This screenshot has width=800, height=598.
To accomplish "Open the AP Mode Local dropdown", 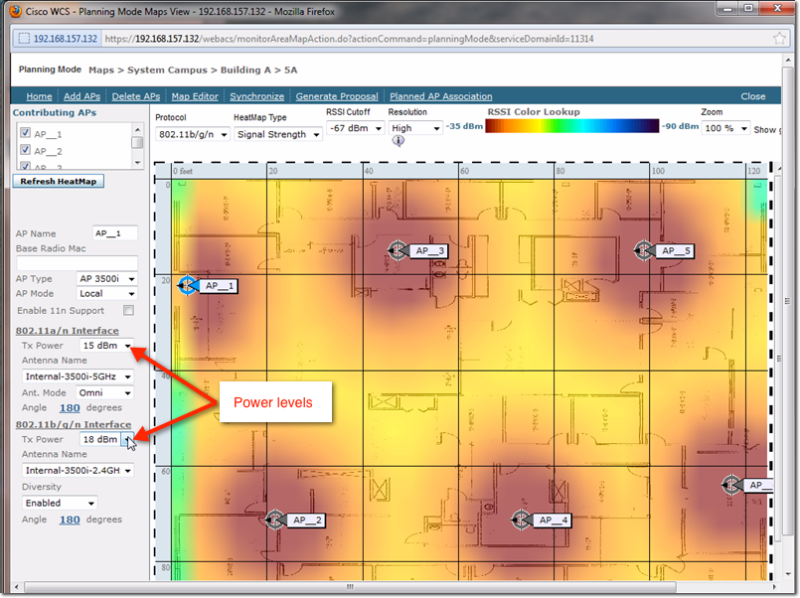I will click(107, 293).
